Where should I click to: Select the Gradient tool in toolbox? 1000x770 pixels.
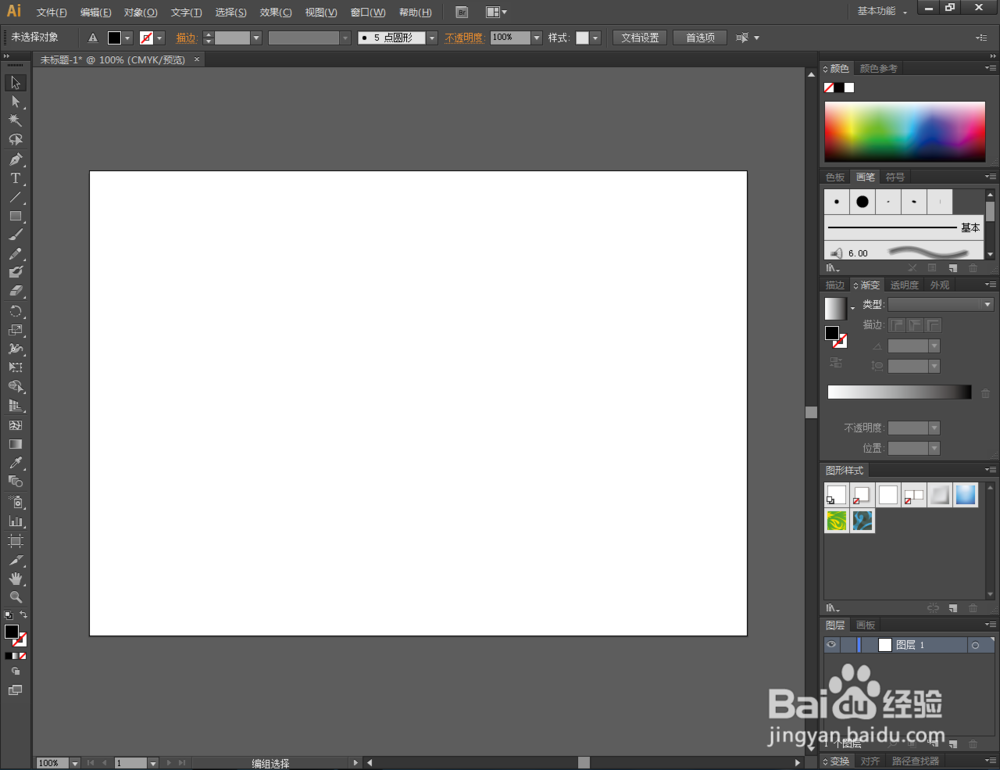[15, 445]
